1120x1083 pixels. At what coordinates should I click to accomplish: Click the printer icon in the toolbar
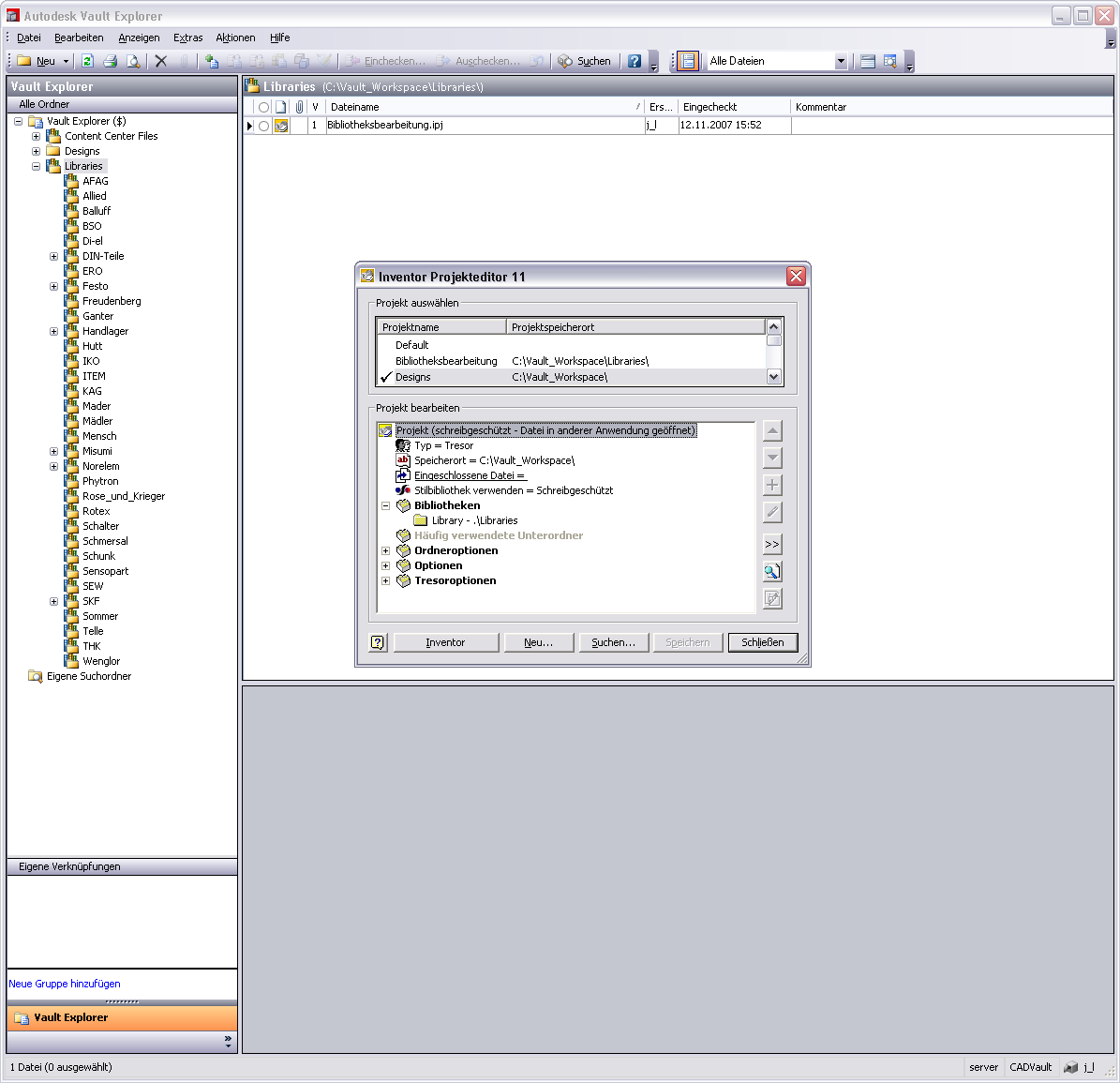pos(110,62)
